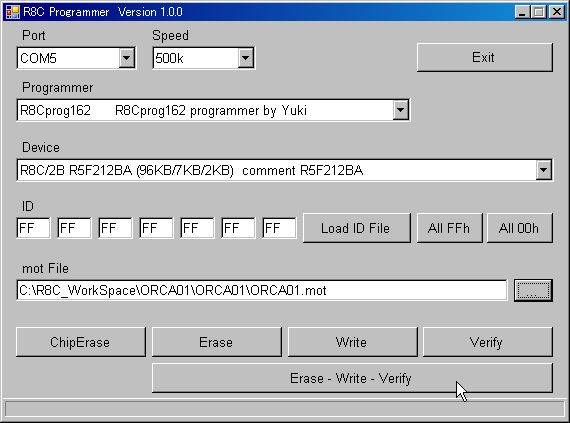Click the R8C Programmer title bar app icon
Image resolution: width=570 pixels, height=423 pixels.
12,12
